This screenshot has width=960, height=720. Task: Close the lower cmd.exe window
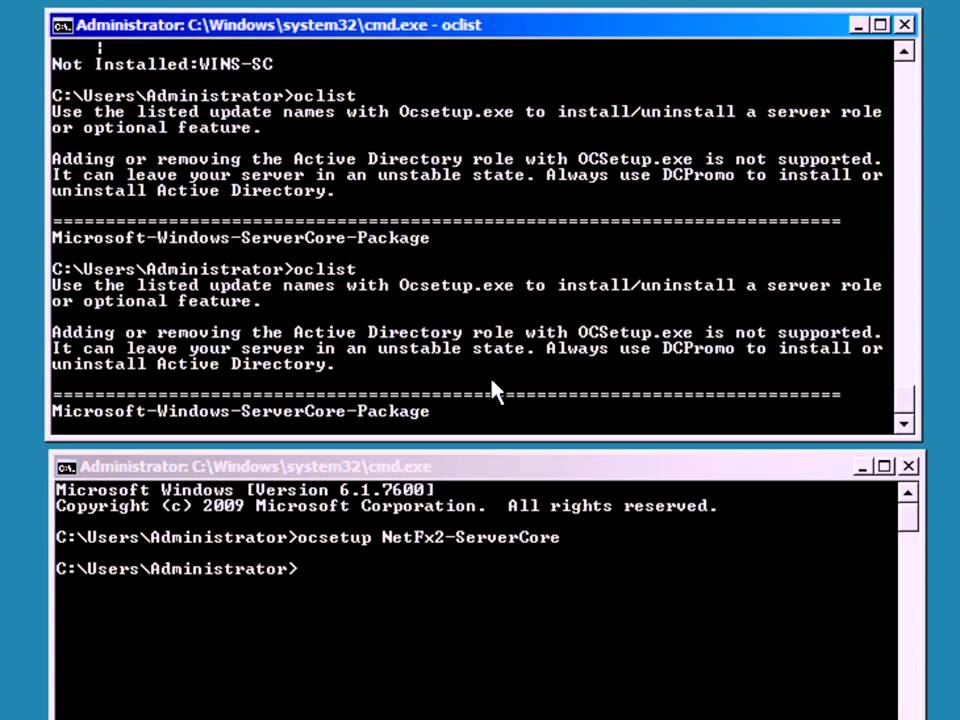[909, 467]
